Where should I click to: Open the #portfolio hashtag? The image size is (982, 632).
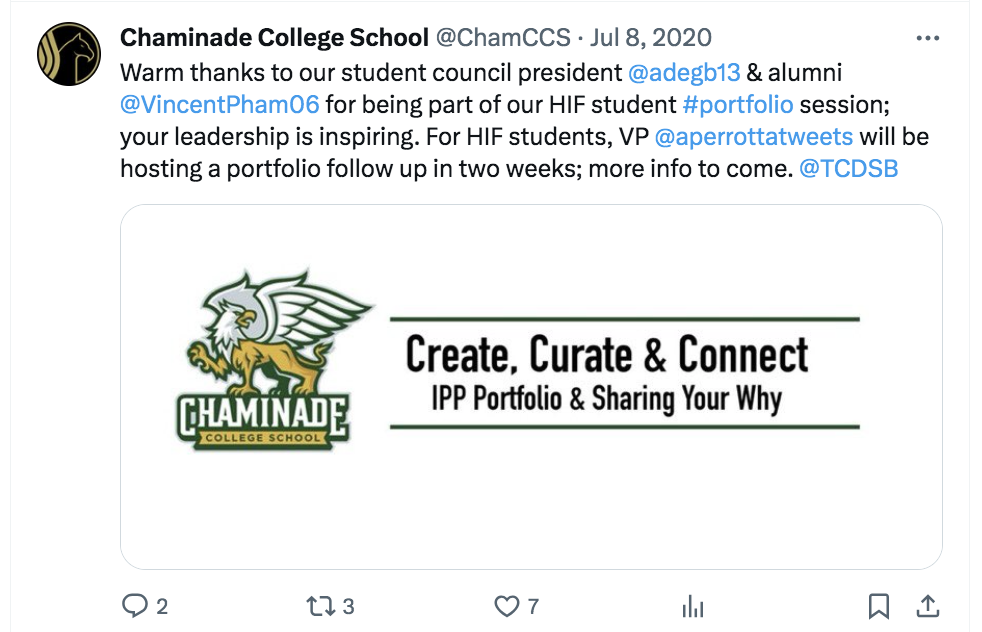[x=738, y=105]
